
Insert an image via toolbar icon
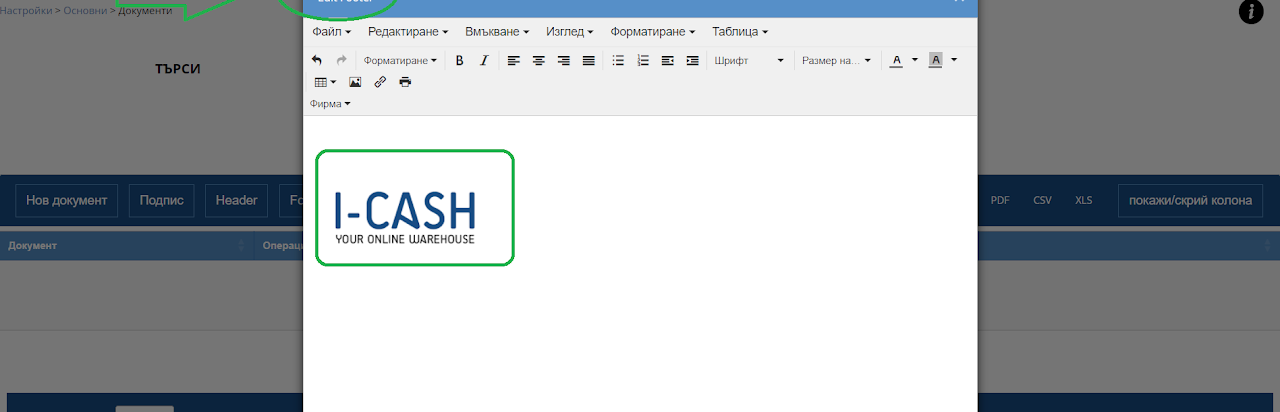[x=355, y=82]
